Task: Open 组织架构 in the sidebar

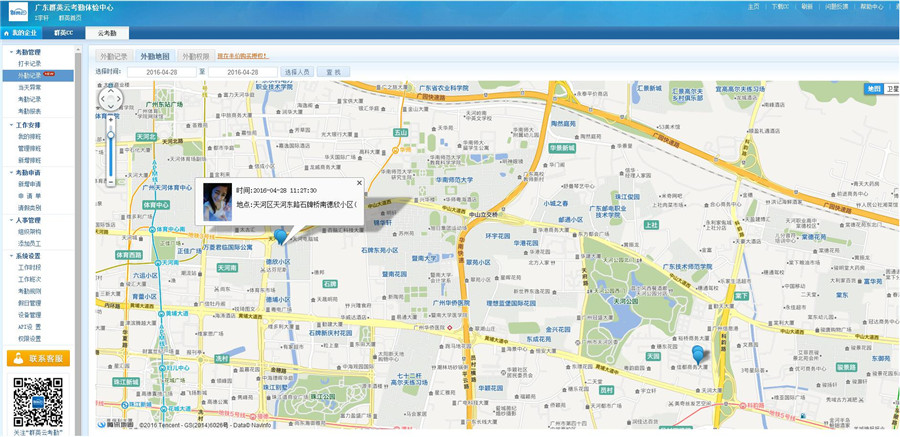Action: pos(29,232)
